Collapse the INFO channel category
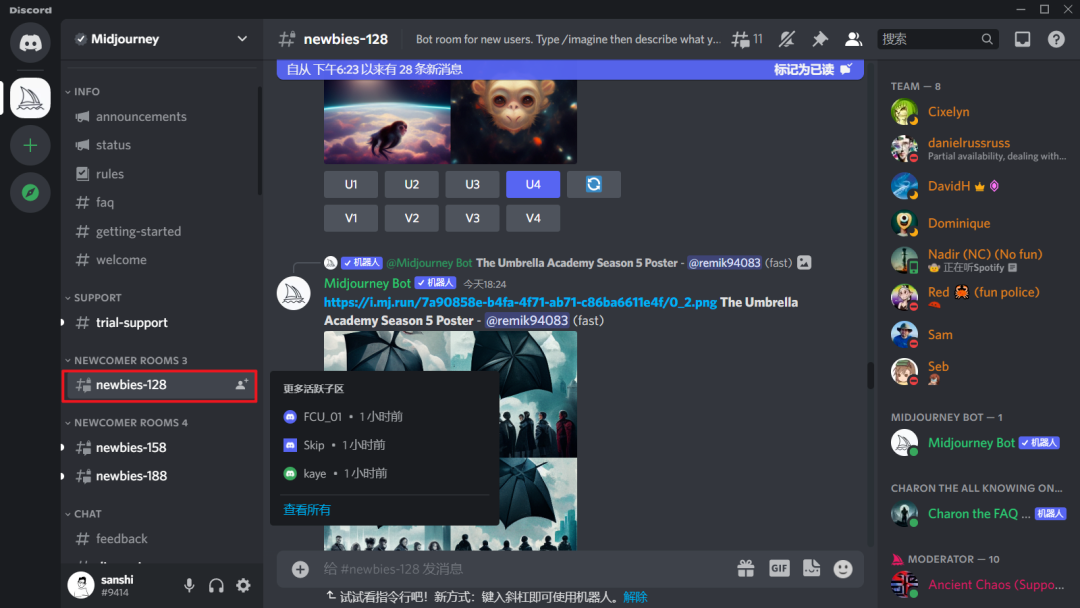This screenshot has width=1080, height=608. tap(87, 91)
